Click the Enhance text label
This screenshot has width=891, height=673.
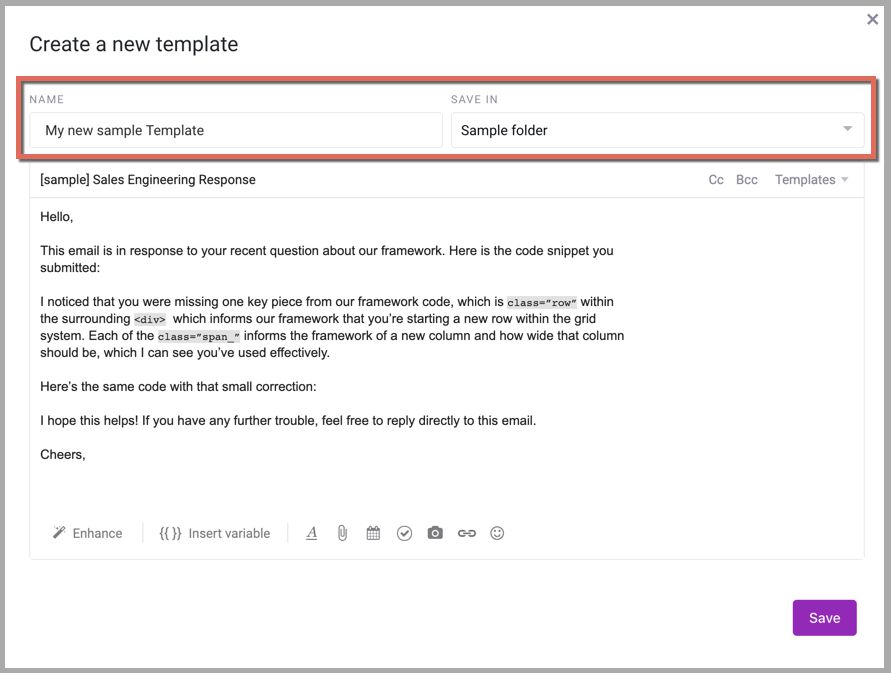97,533
